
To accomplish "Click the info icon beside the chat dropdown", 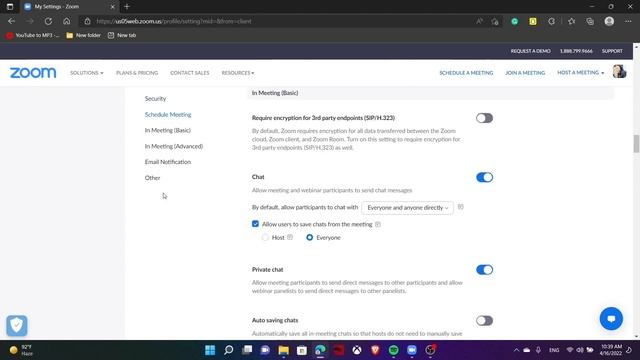I will click(461, 207).
